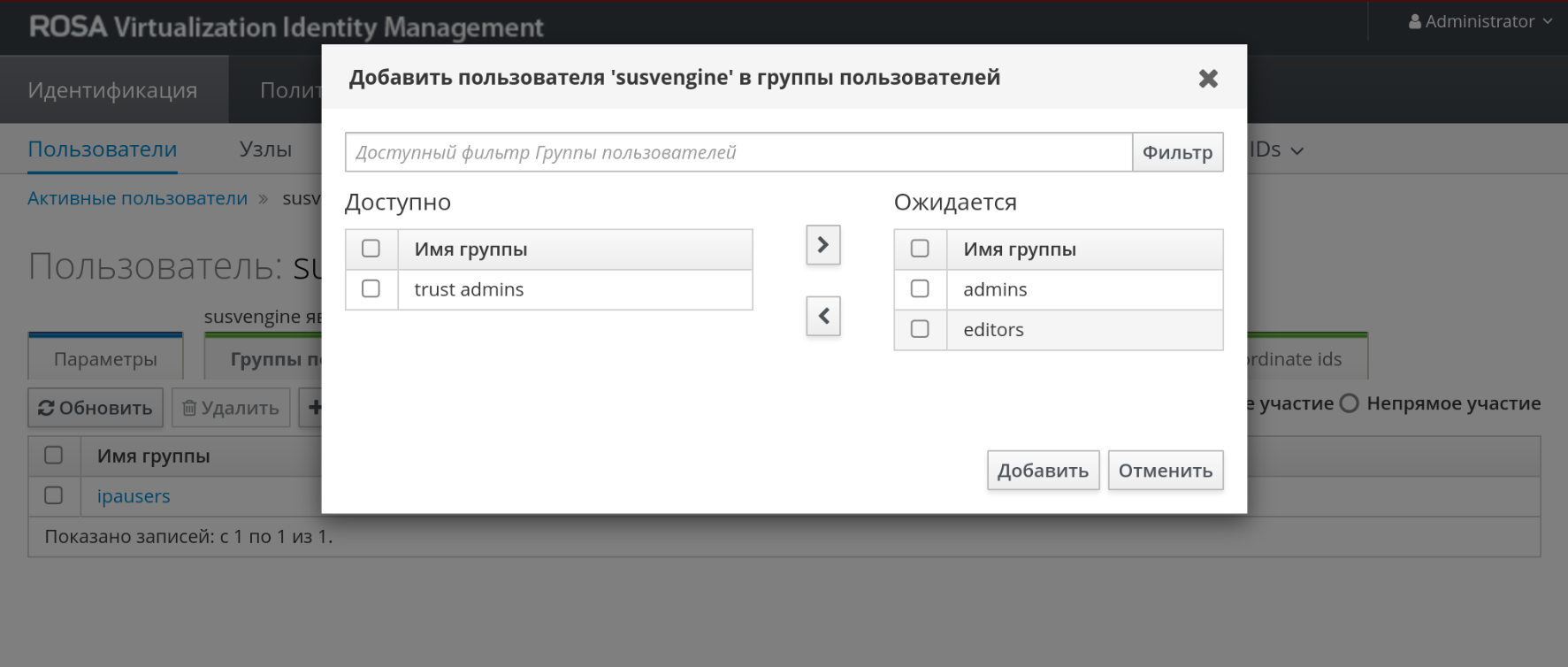1568x667 pixels.
Task: Click the Удалить trash button
Action: tap(231, 408)
